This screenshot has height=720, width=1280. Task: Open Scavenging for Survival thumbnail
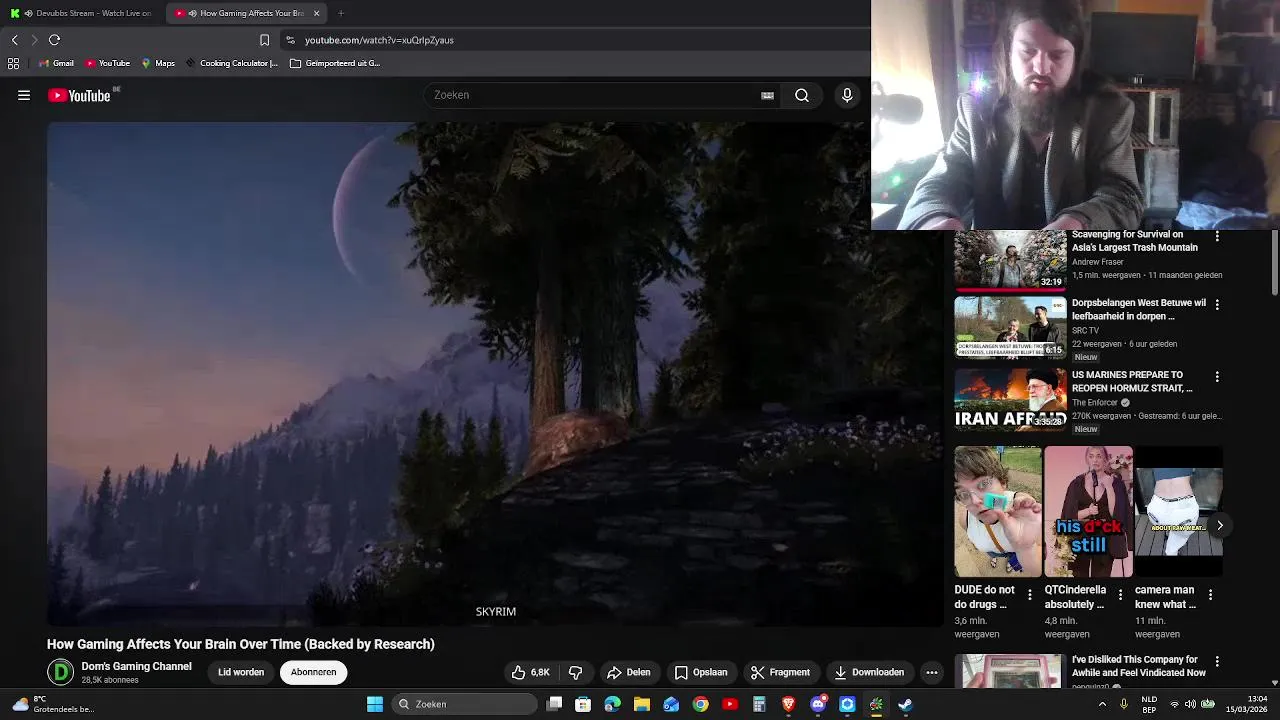pyautogui.click(x=1010, y=259)
